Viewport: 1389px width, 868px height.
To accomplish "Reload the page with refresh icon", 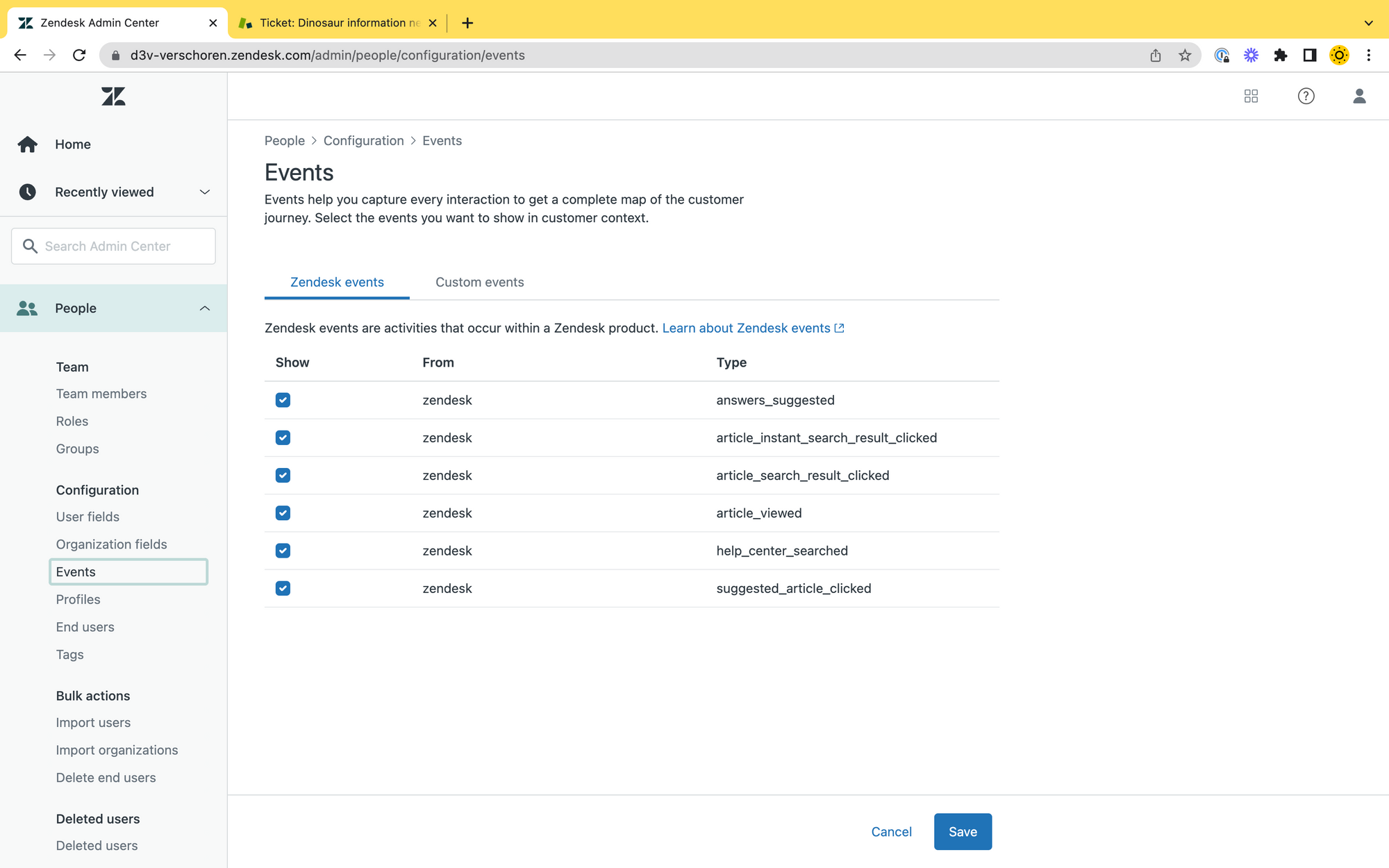I will point(79,56).
